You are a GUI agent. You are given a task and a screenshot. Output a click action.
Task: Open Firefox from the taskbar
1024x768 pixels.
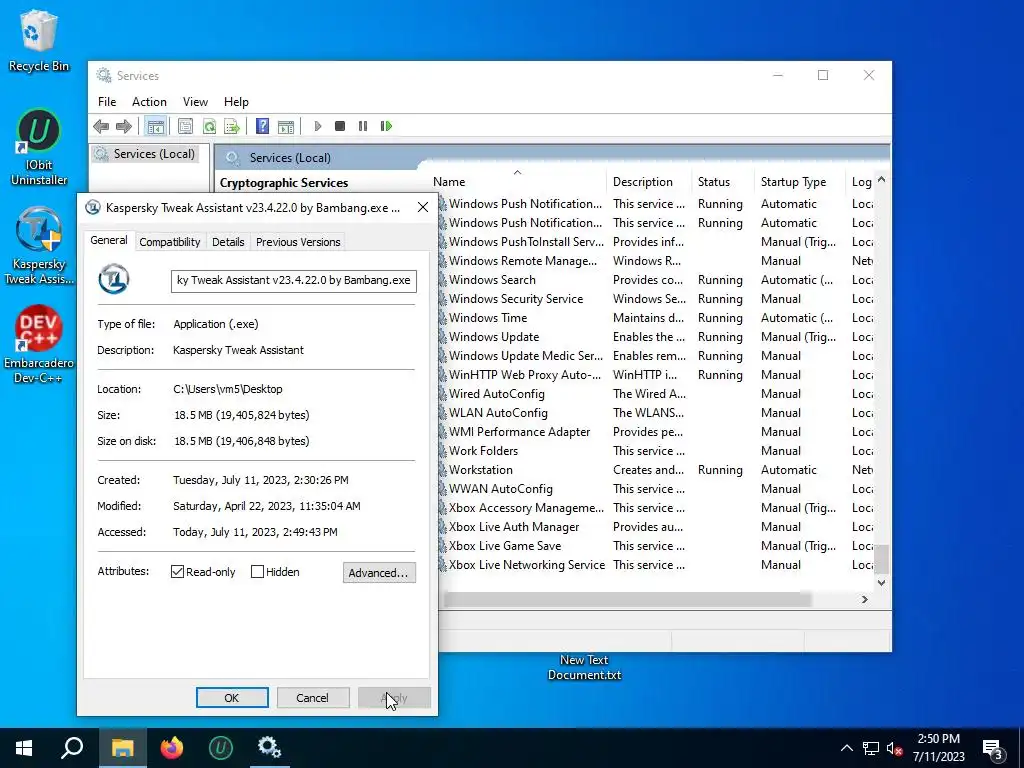pyautogui.click(x=172, y=748)
